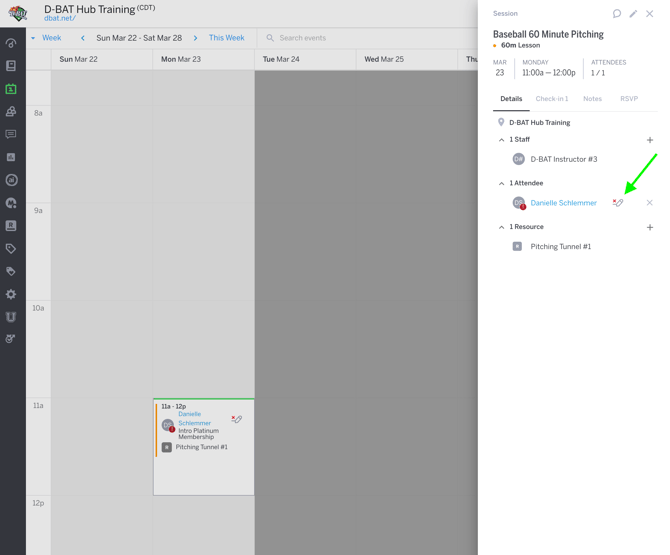Open the settings gear icon in sidebar
This screenshot has height=555, width=670.
pyautogui.click(x=11, y=294)
